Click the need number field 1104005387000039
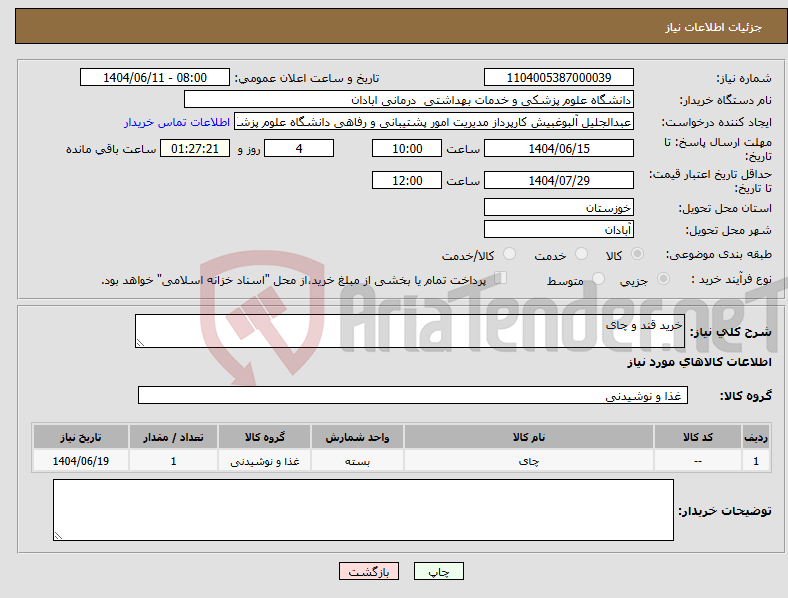Image resolution: width=788 pixels, height=598 pixels. pos(558,77)
